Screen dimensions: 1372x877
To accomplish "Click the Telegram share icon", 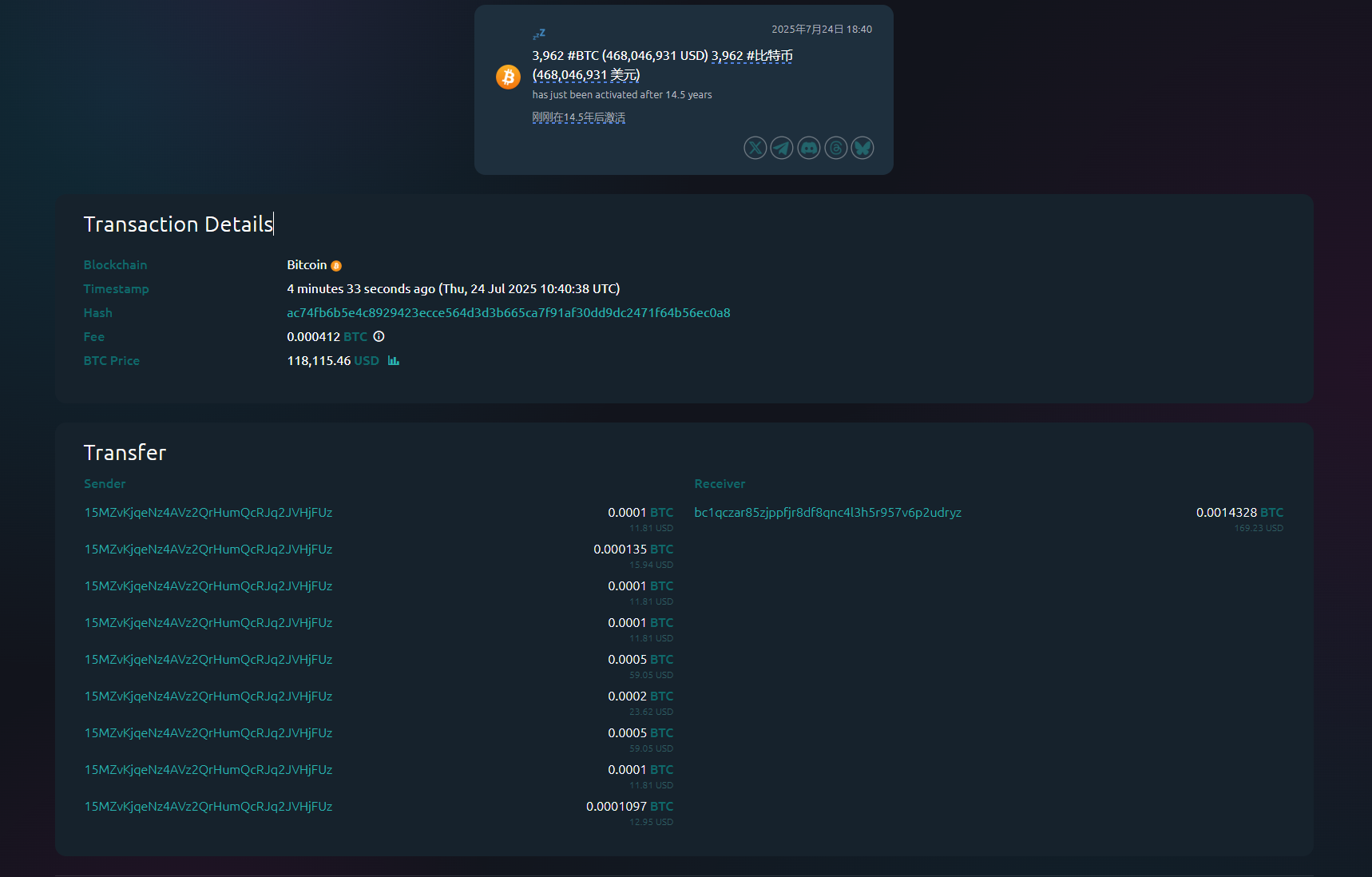I will tap(782, 148).
